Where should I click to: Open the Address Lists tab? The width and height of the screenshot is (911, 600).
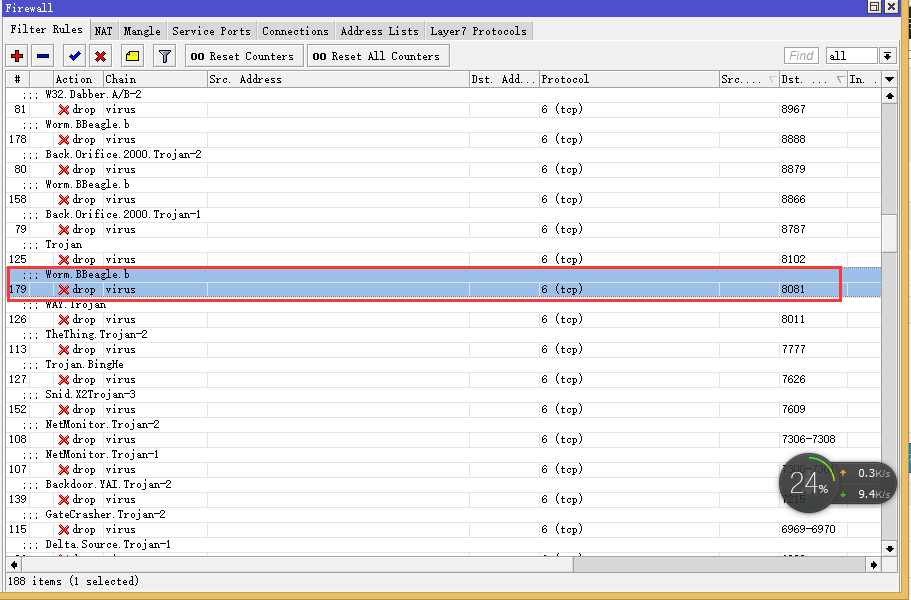tap(379, 31)
